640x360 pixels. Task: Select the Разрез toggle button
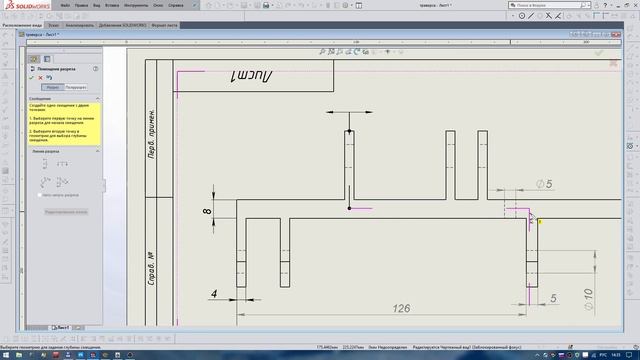(53, 87)
